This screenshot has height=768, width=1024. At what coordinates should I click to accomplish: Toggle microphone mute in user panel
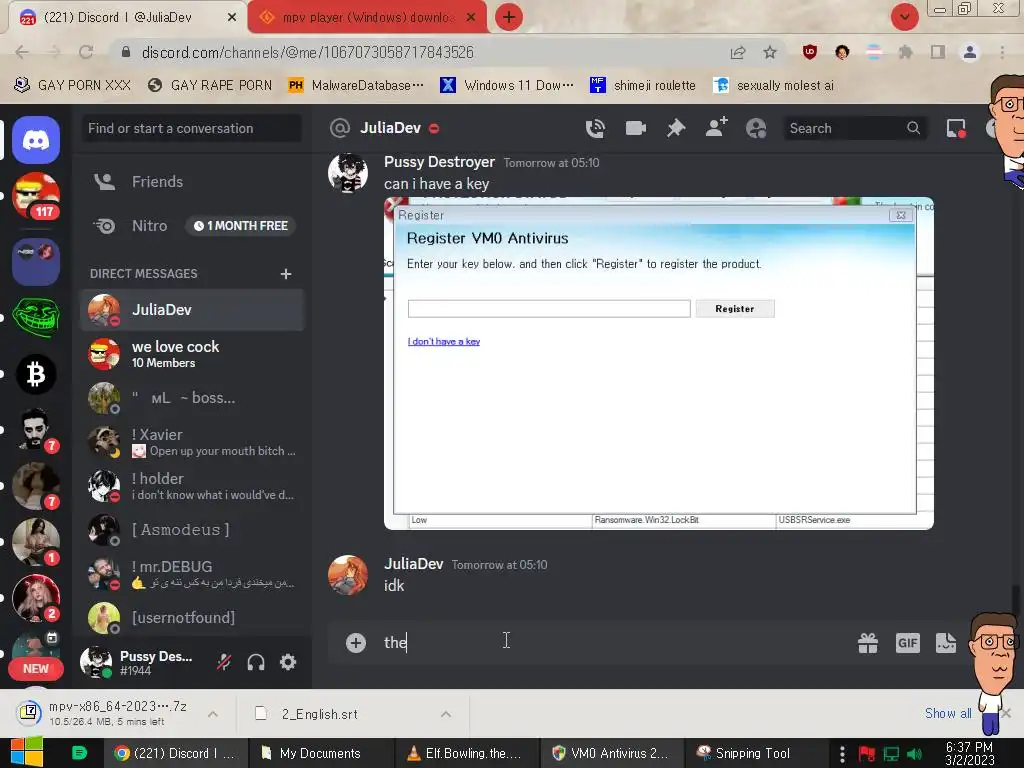click(224, 662)
